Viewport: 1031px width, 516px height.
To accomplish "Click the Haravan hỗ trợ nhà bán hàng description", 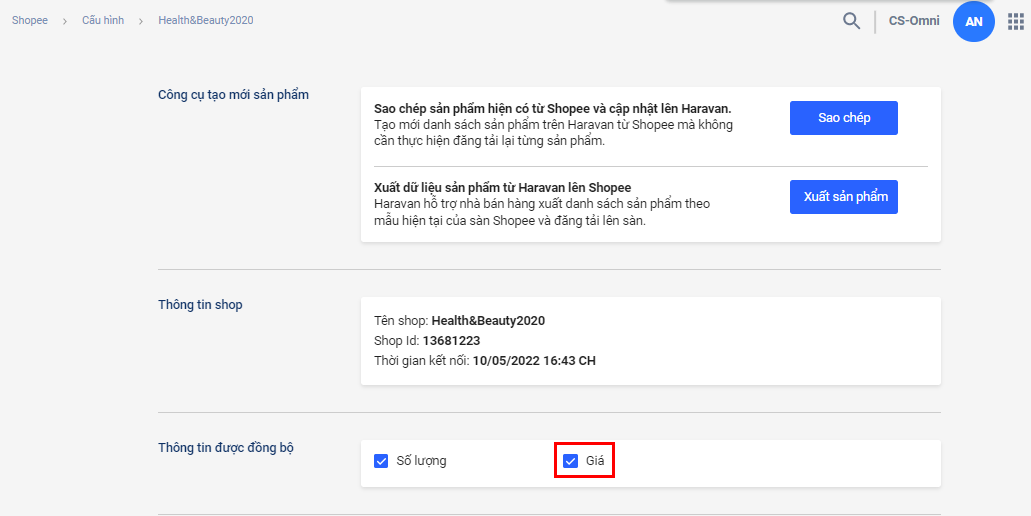I will (541, 204).
